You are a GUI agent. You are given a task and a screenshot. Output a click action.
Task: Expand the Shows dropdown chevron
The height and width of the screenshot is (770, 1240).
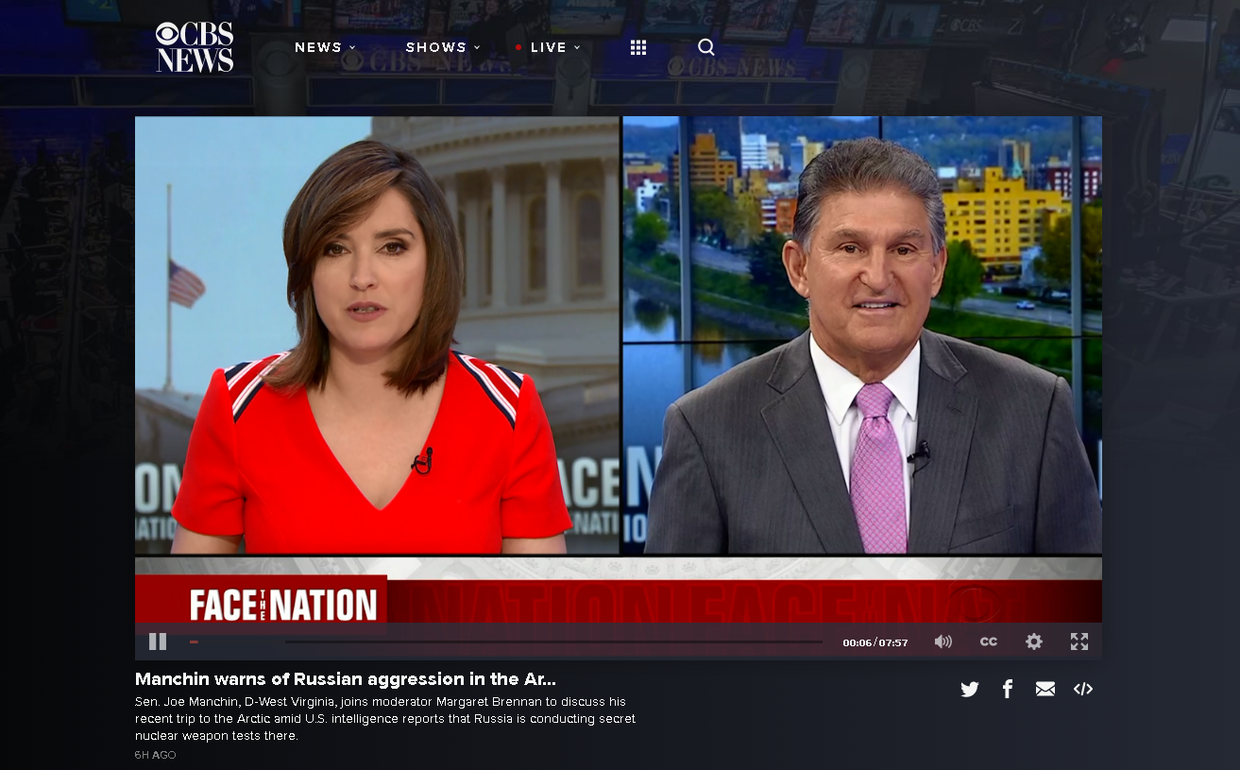coord(477,48)
